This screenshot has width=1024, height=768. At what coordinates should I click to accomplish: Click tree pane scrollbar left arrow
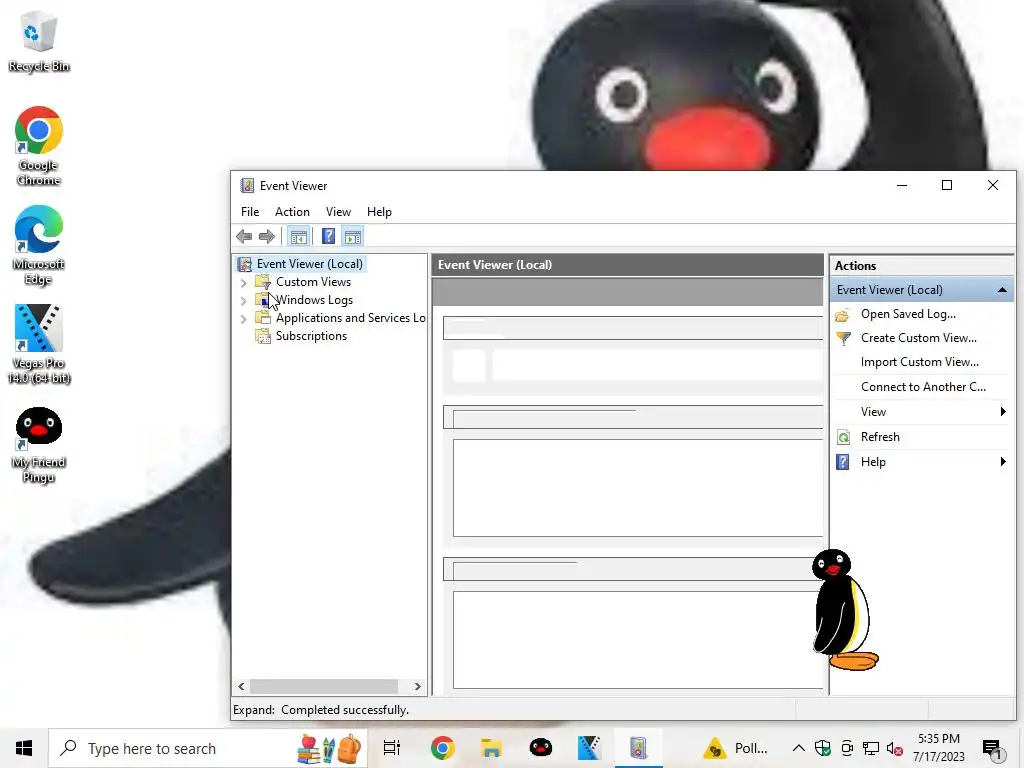point(242,686)
